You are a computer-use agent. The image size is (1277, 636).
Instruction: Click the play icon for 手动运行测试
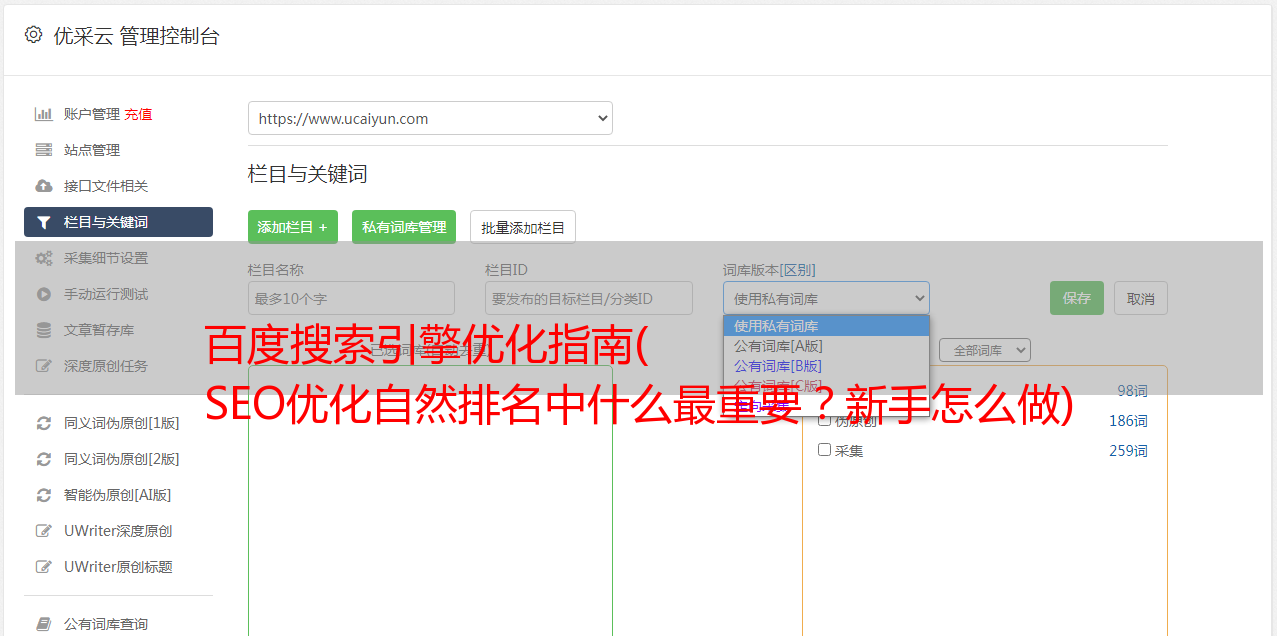tap(43, 294)
